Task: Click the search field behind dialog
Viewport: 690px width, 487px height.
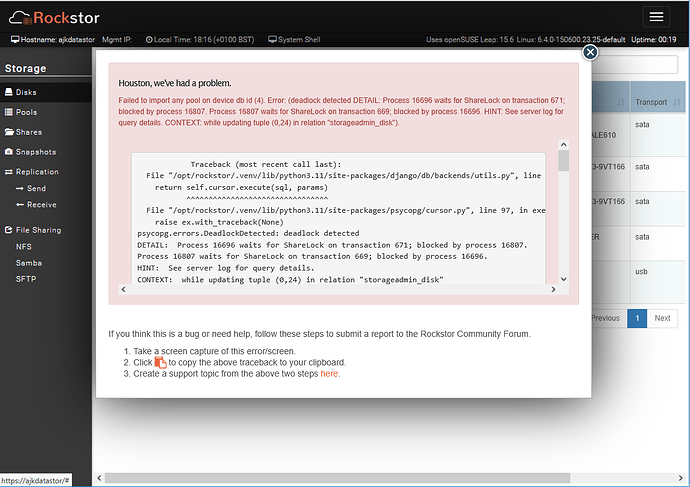Action: tap(637, 64)
